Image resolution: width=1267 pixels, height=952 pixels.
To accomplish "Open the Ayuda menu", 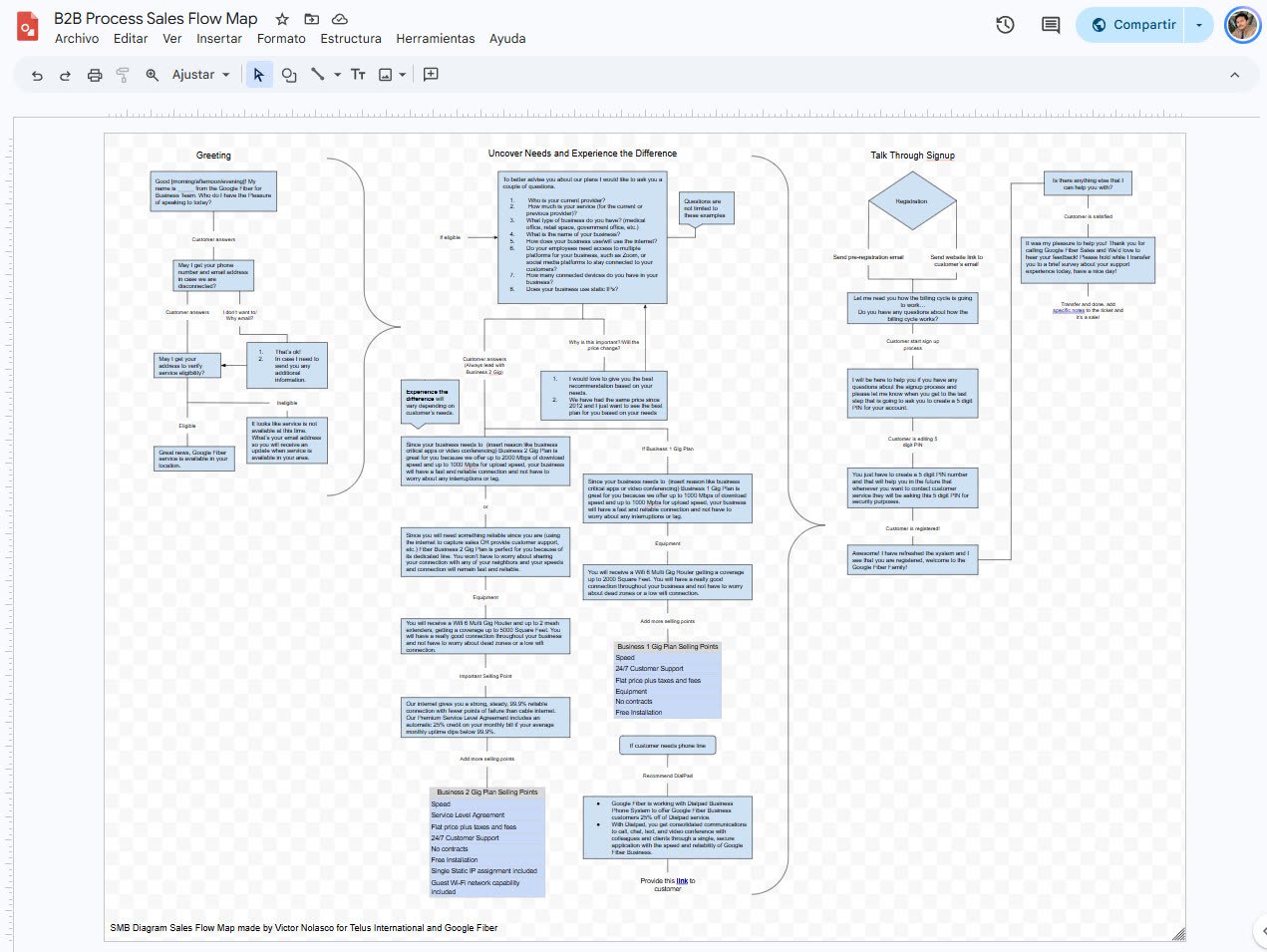I will click(507, 39).
